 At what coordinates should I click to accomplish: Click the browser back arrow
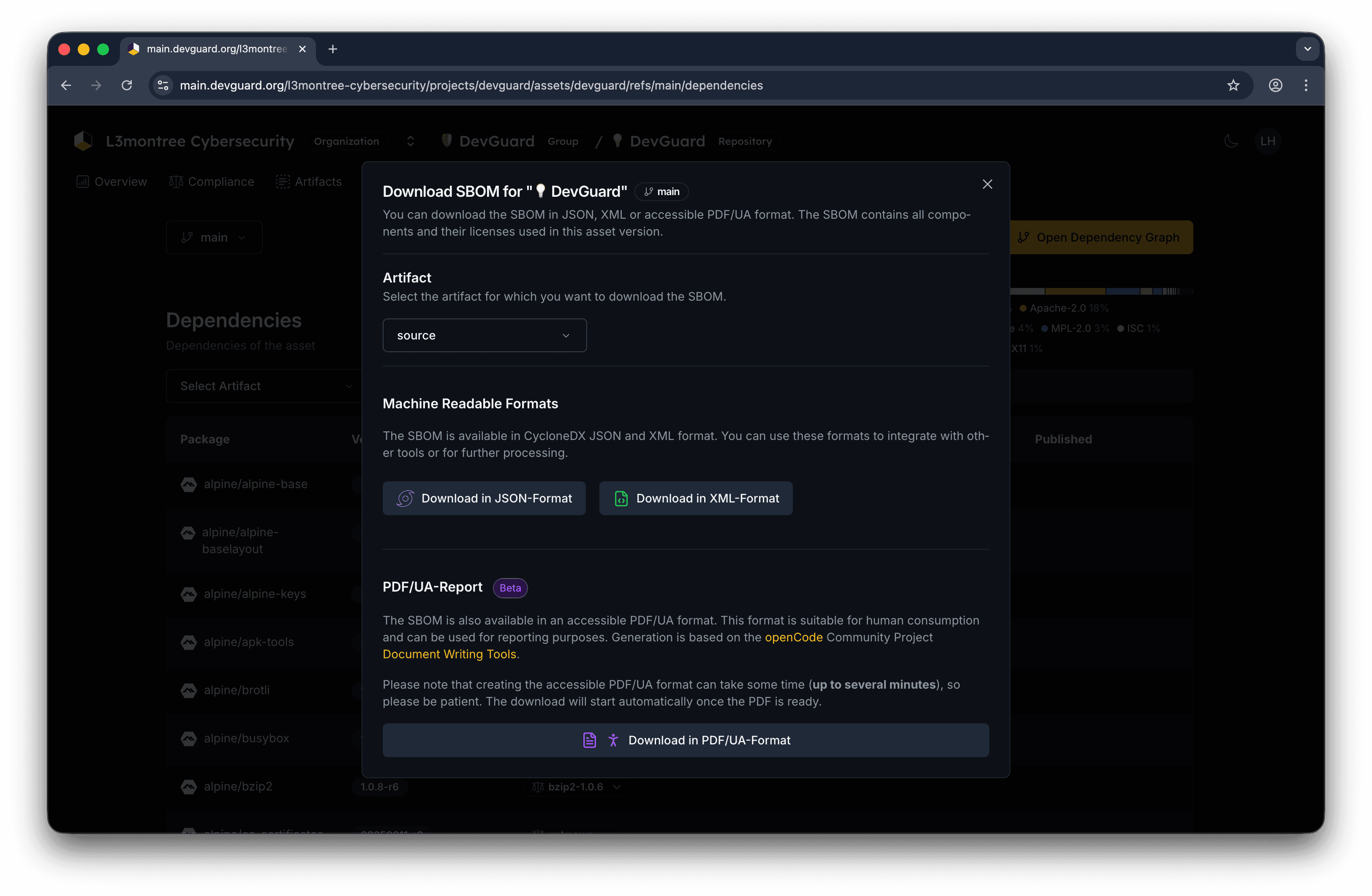(x=66, y=85)
